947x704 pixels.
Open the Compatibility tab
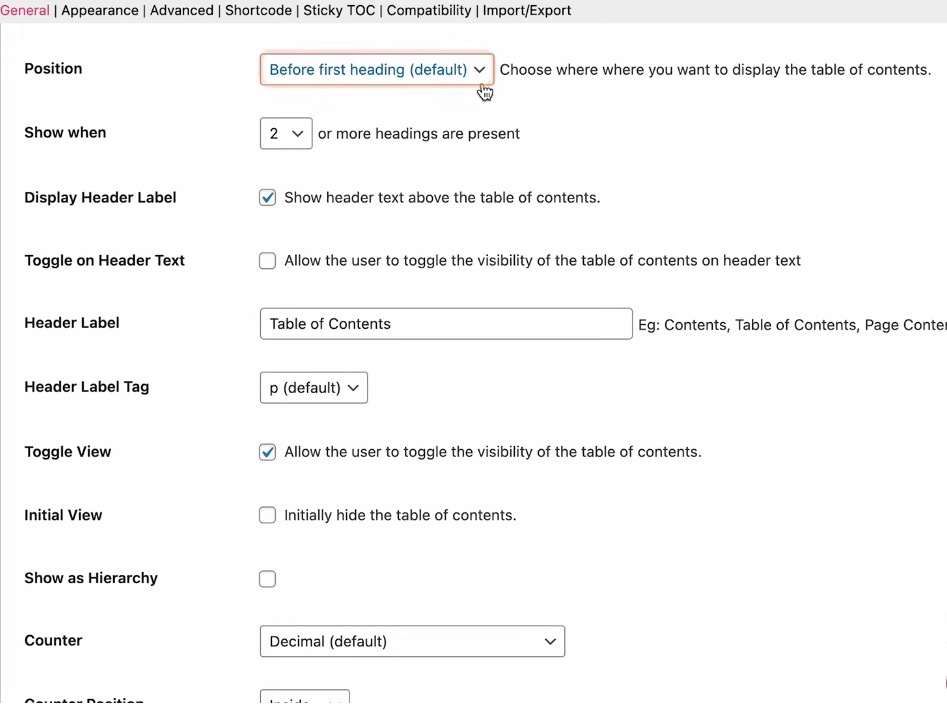click(x=428, y=10)
